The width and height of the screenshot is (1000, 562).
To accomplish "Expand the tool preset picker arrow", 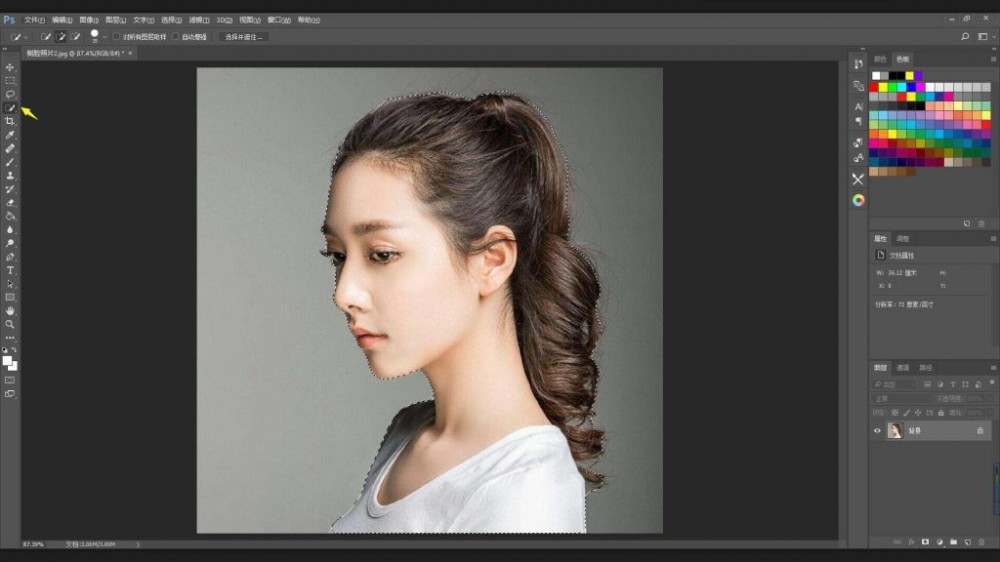I will pos(26,36).
